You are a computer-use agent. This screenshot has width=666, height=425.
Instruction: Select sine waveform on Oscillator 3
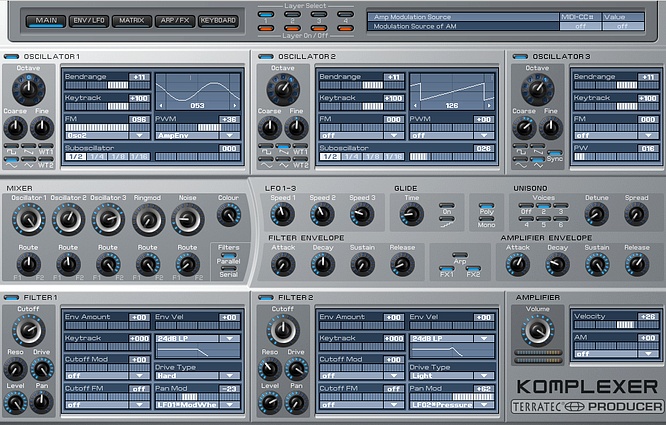pyautogui.click(x=521, y=160)
